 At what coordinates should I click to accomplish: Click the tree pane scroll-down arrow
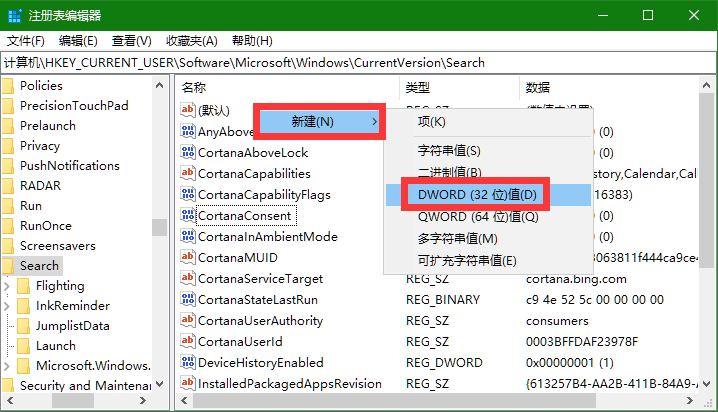(159, 384)
